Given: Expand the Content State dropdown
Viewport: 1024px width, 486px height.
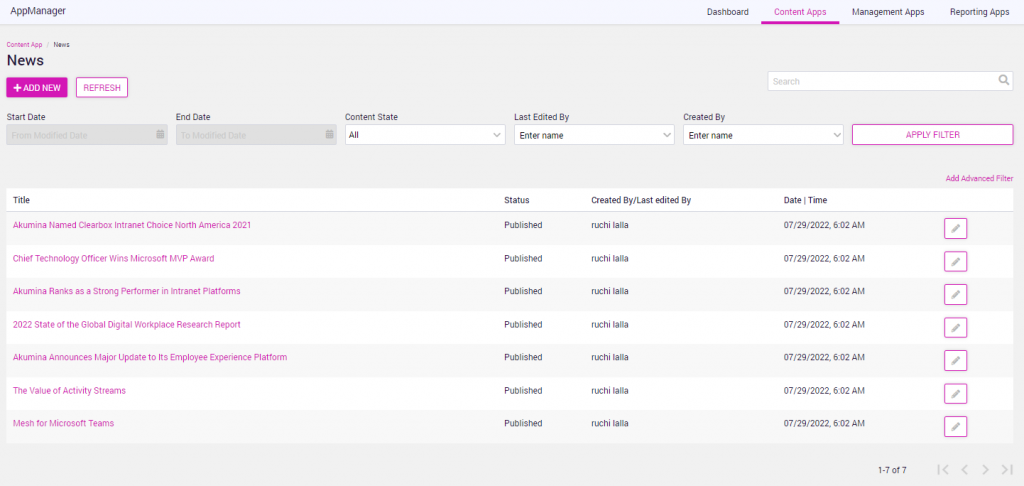Looking at the screenshot, I should pos(425,135).
